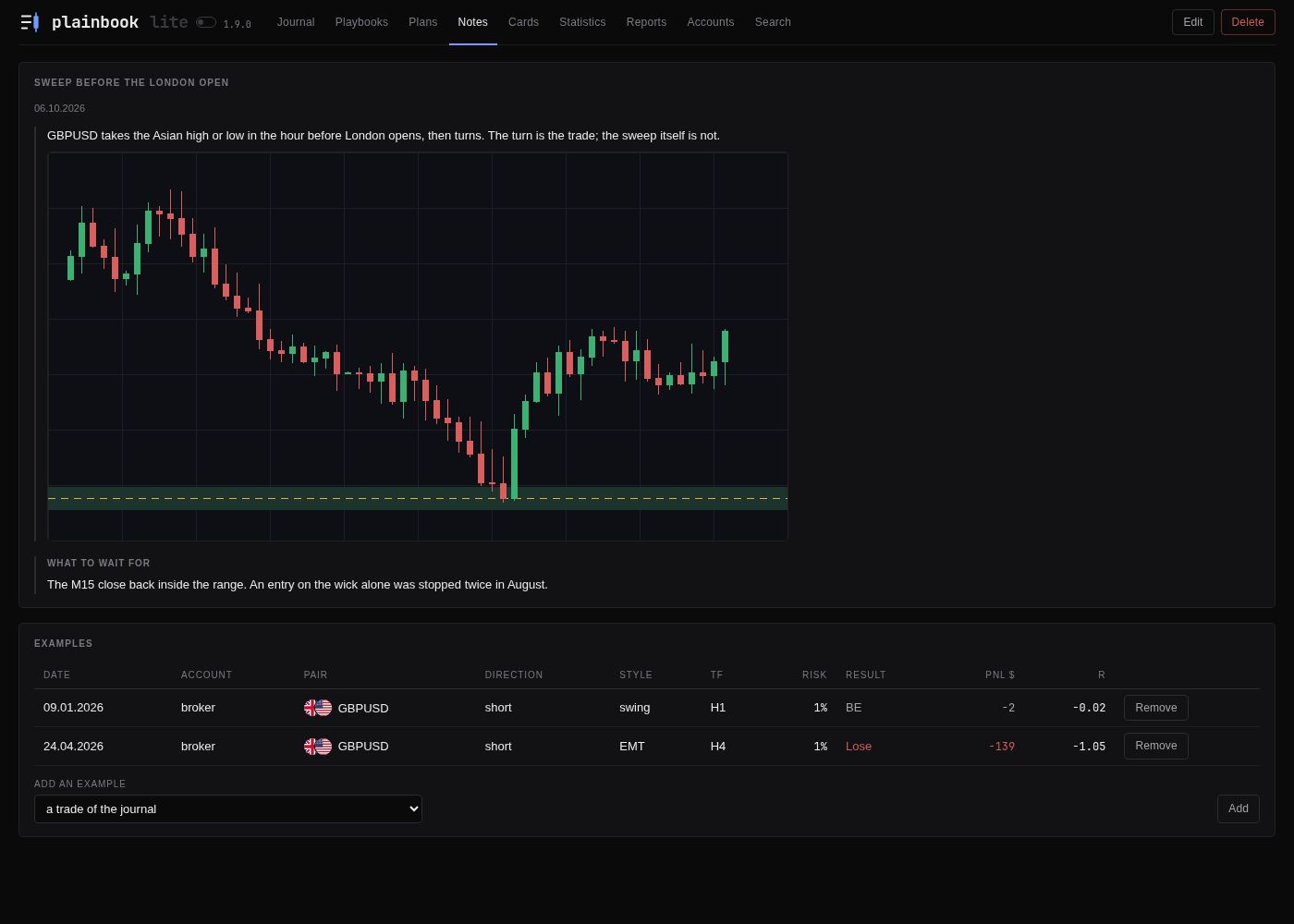Click the text 'The M15 close back inside the range'
The height and width of the screenshot is (924, 1294).
[x=146, y=585]
